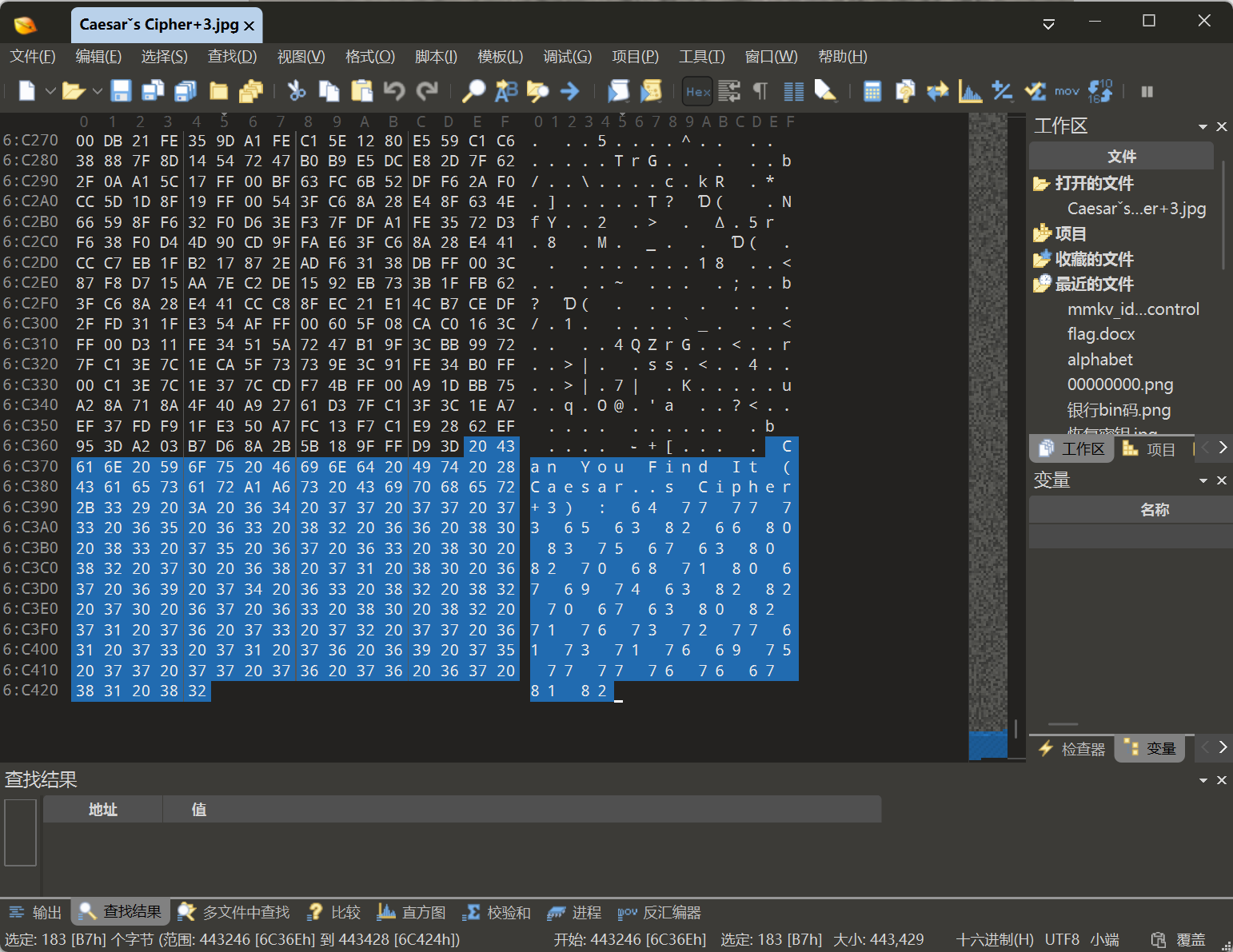Click the 地址 column header
Image resolution: width=1233 pixels, height=952 pixels.
click(103, 810)
